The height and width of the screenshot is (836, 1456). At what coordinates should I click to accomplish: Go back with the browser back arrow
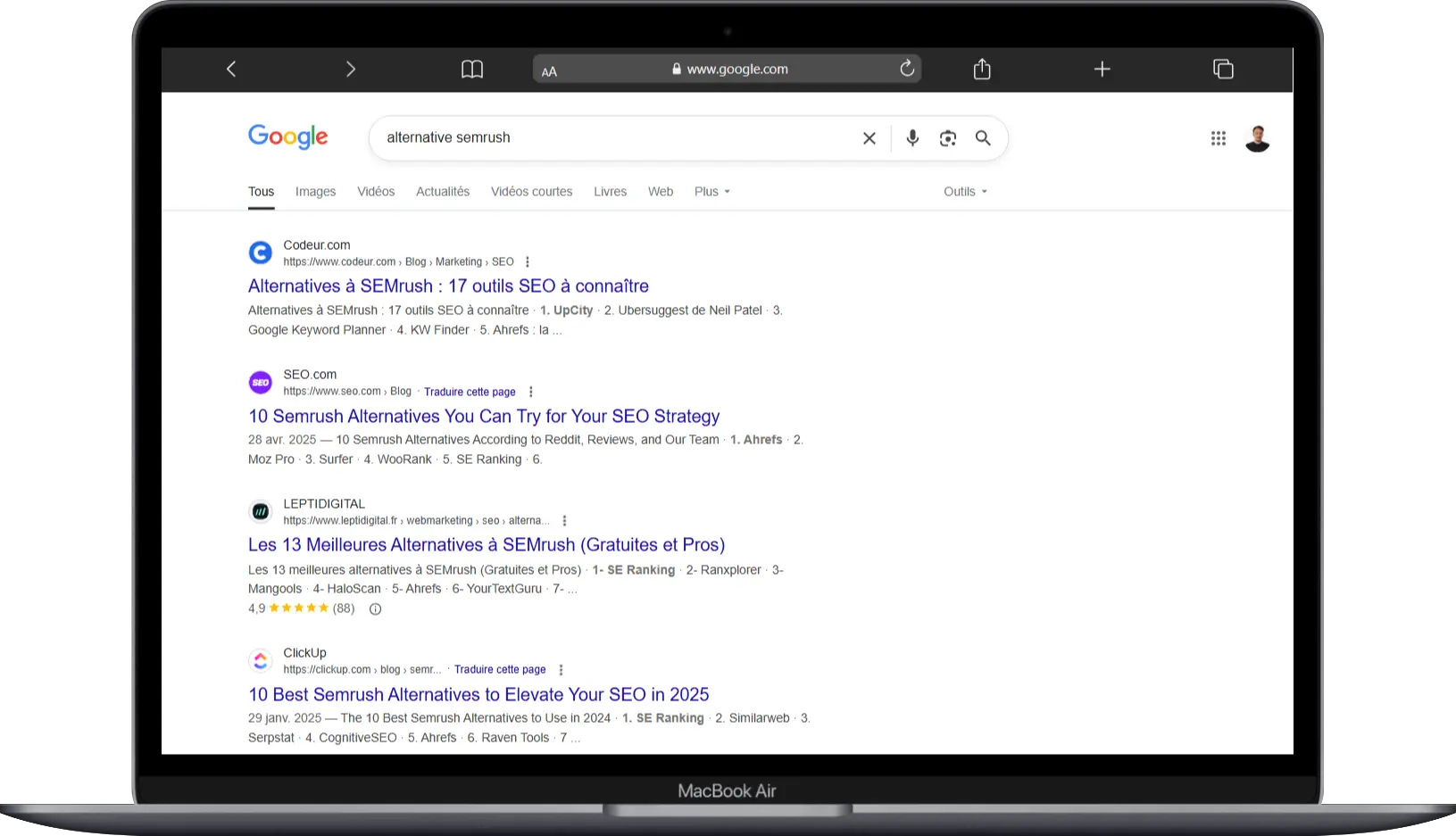(231, 69)
